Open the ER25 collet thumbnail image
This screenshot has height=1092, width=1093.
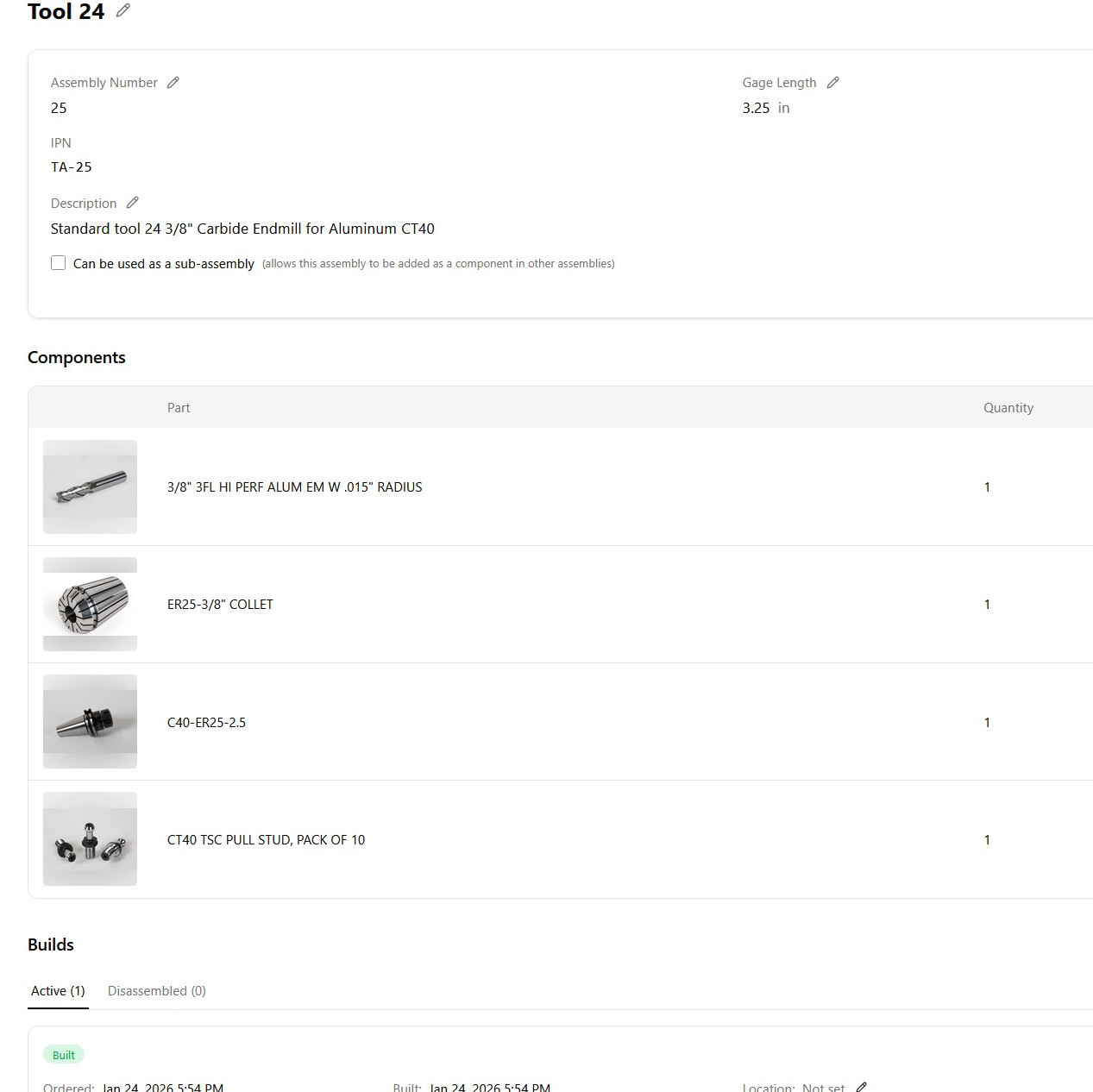click(x=89, y=604)
